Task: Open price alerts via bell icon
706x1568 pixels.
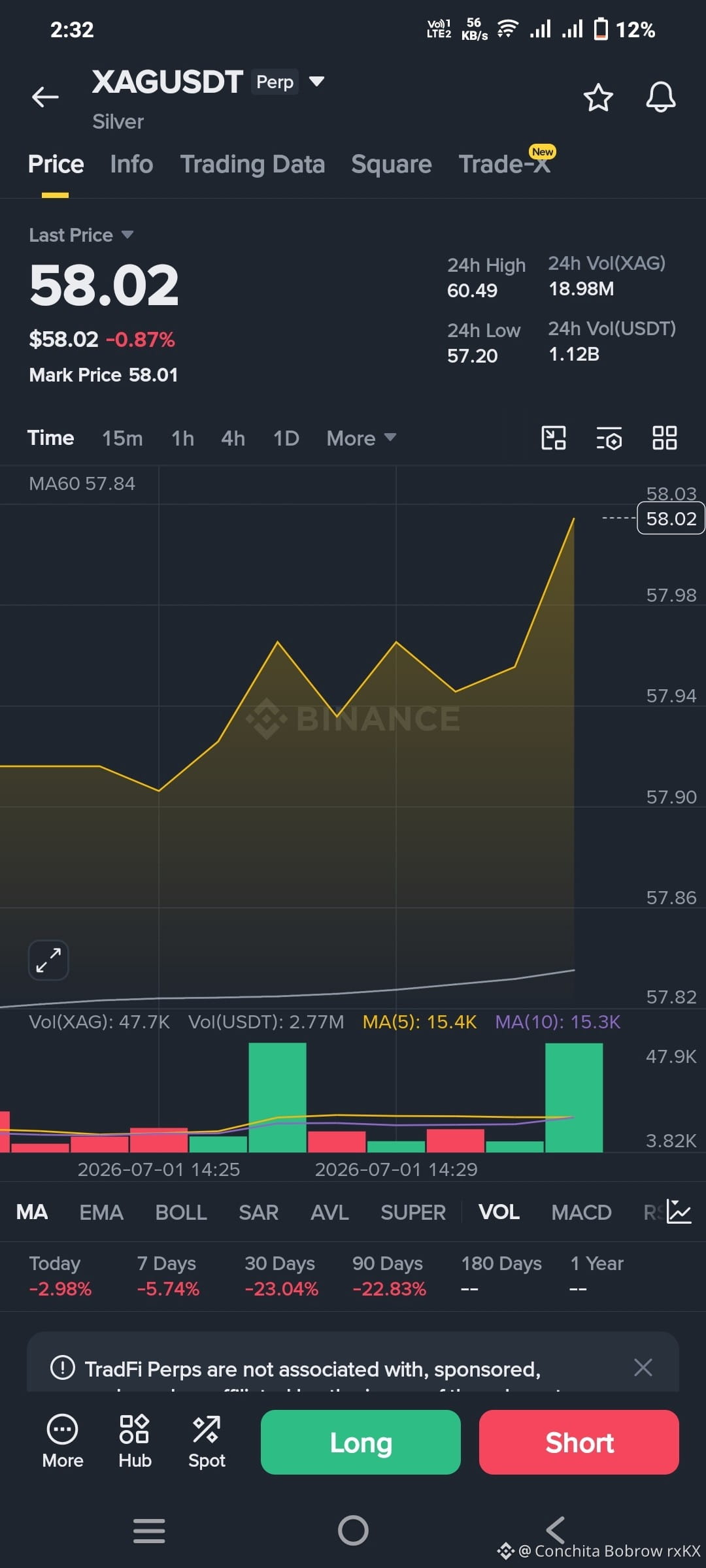Action: [x=660, y=97]
